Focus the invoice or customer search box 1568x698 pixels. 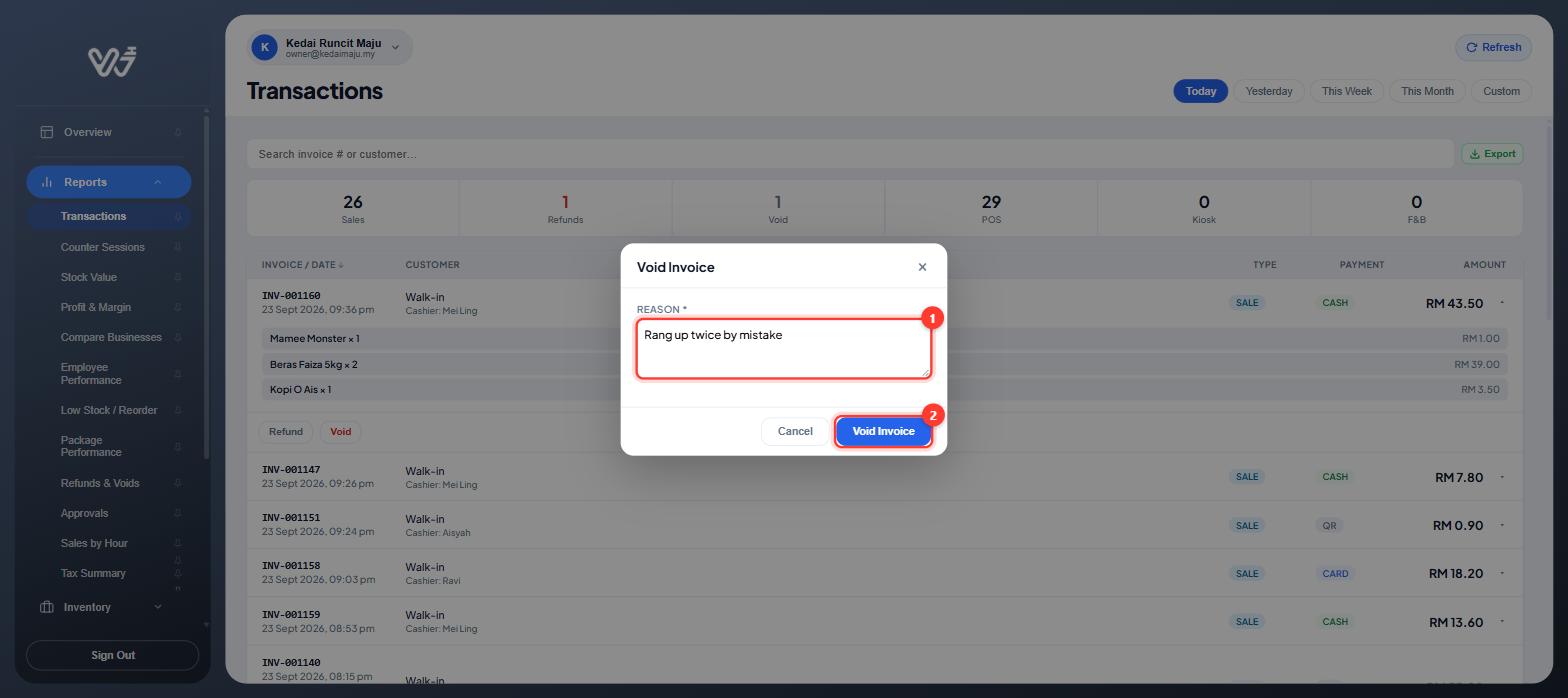click(x=850, y=154)
